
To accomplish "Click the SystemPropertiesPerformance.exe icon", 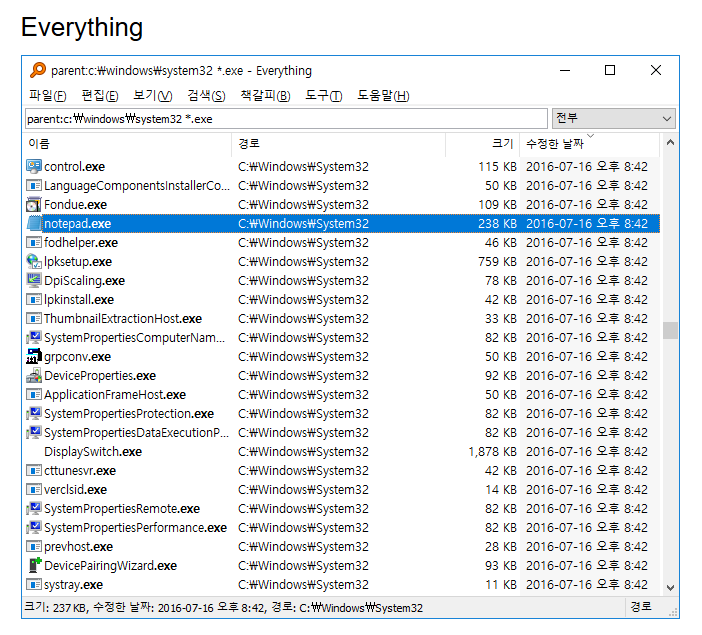I will [x=34, y=528].
